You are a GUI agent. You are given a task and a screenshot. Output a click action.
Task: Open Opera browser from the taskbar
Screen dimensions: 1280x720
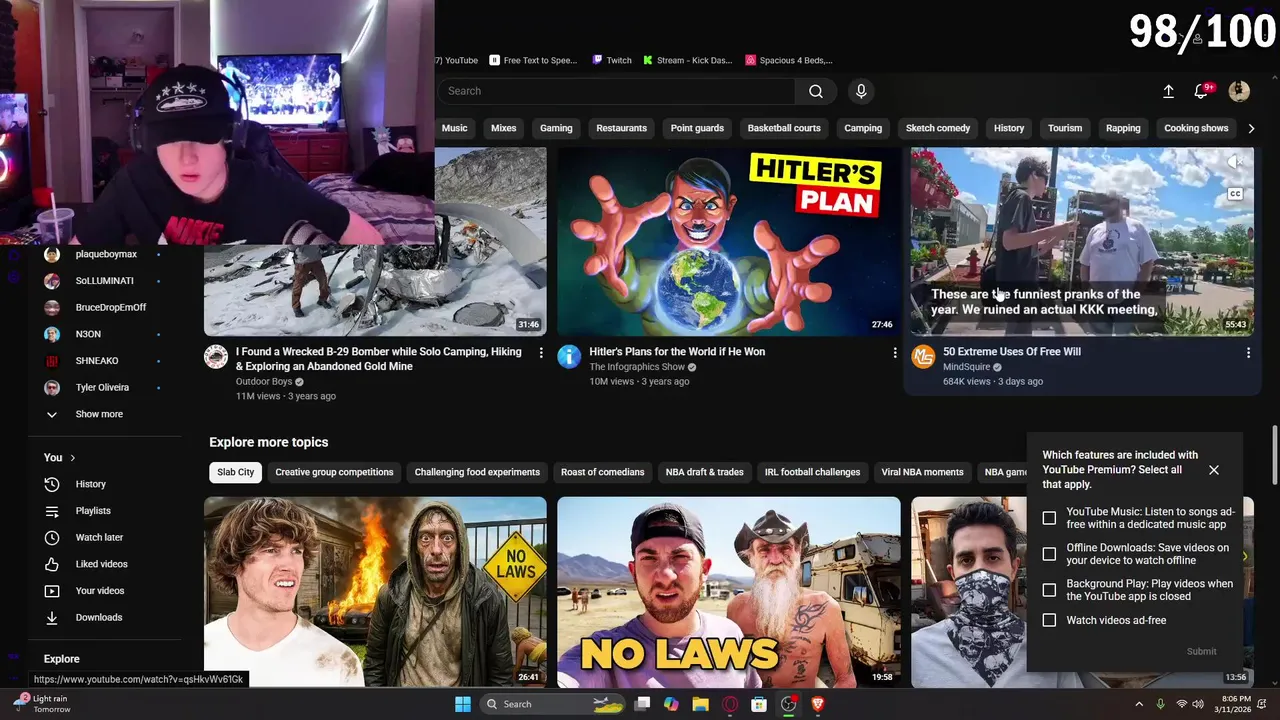tap(730, 704)
